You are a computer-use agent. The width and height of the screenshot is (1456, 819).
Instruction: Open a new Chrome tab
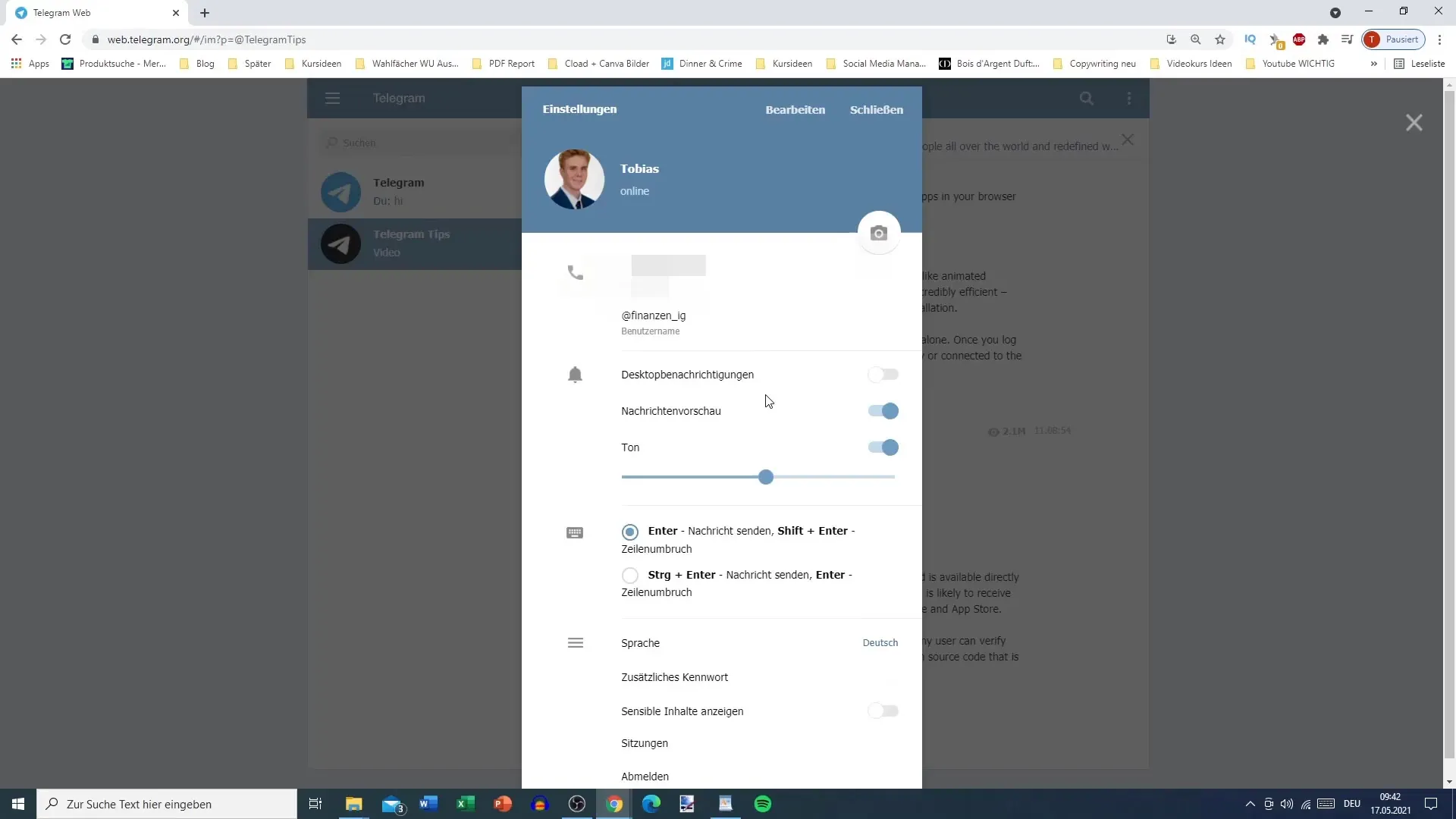click(205, 13)
